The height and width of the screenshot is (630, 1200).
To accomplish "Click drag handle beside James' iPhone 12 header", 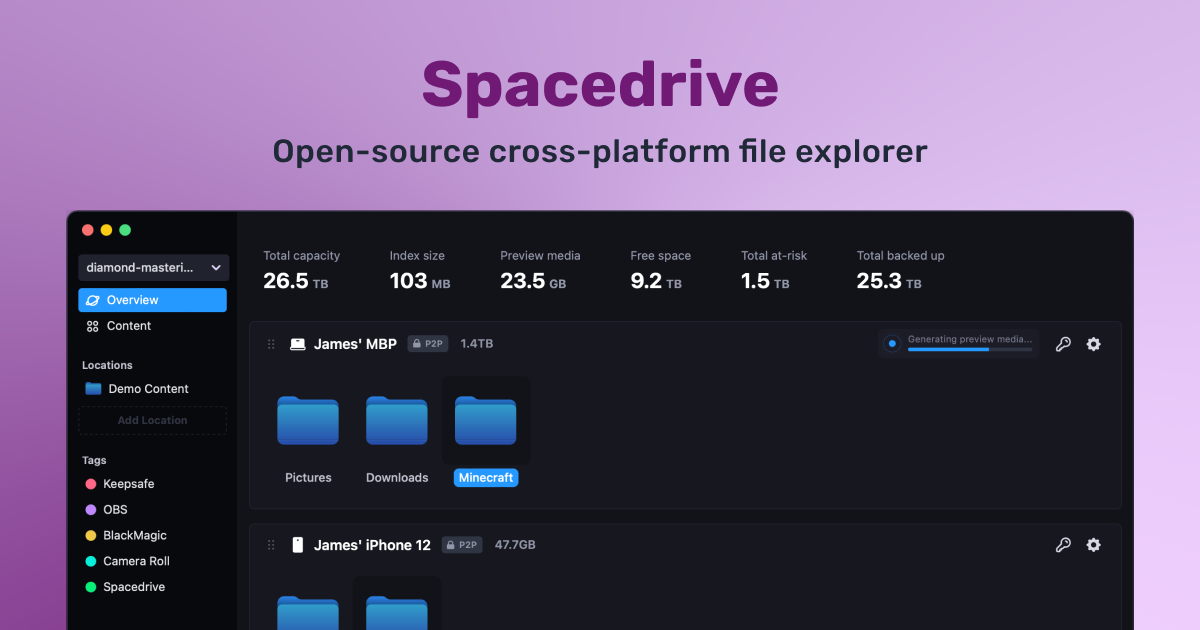I will click(270, 545).
